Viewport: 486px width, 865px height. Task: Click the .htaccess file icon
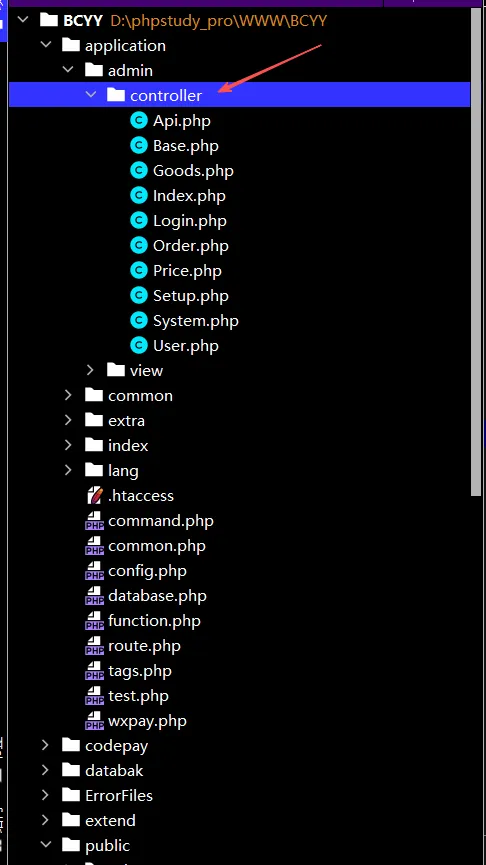click(94, 495)
